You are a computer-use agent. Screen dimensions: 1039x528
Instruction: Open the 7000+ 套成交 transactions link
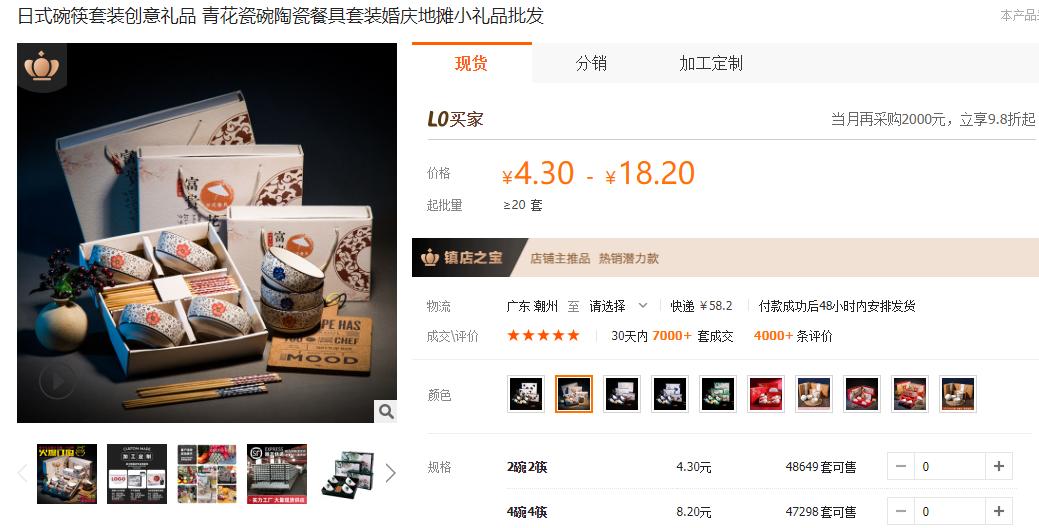point(692,336)
